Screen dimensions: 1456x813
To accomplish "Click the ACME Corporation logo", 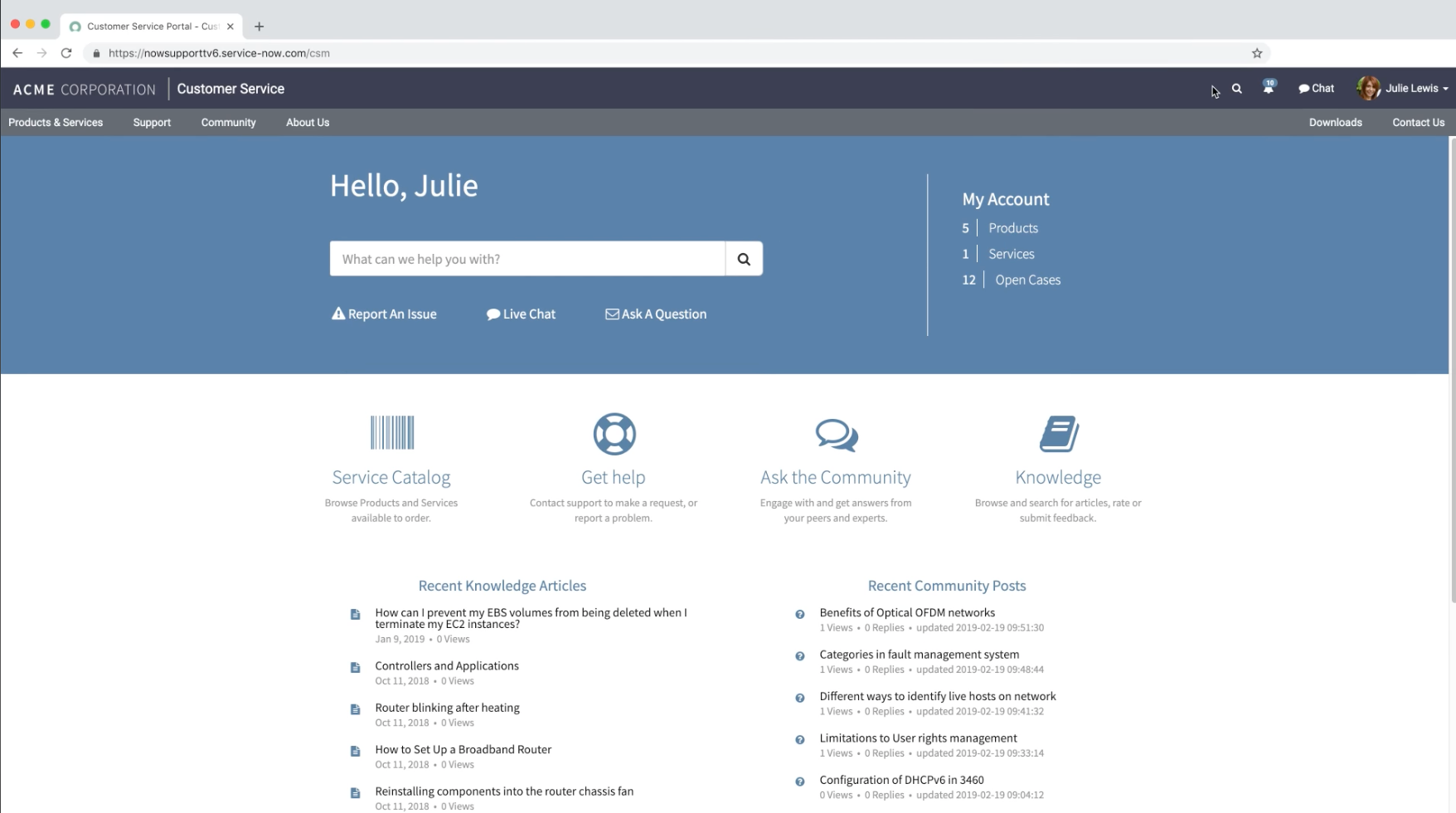I will point(84,89).
